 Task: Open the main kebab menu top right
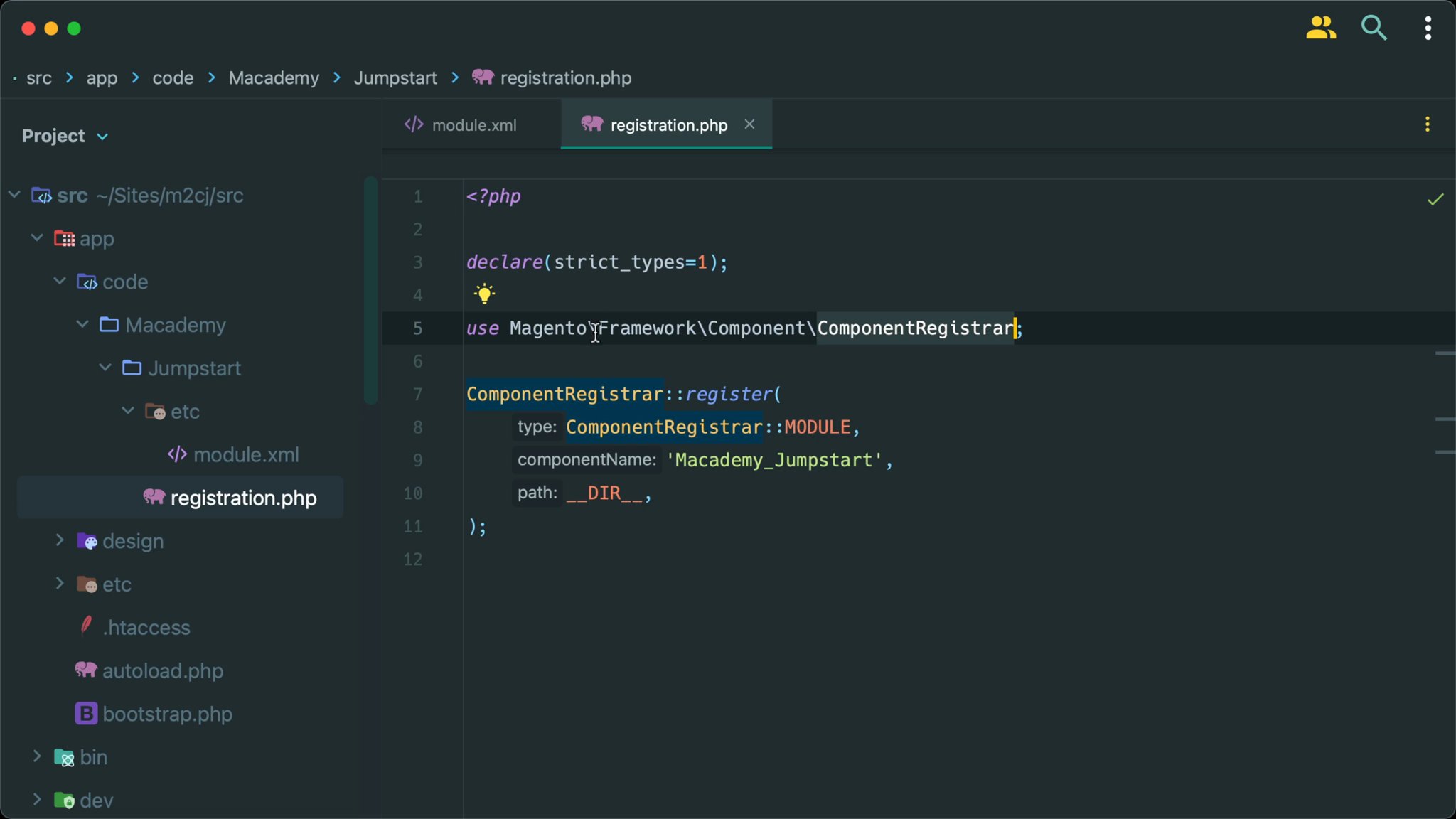point(1428,28)
